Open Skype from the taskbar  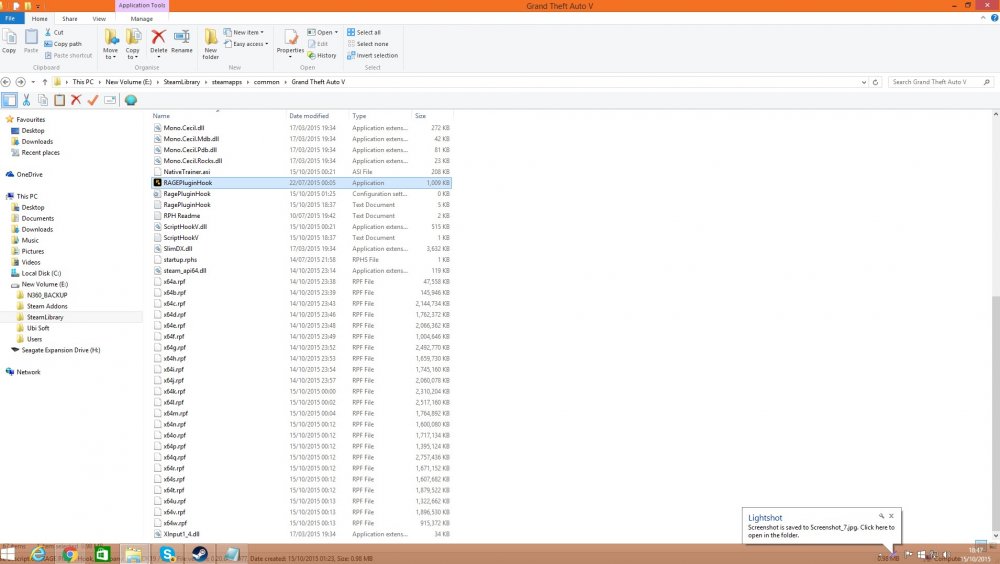[x=168, y=554]
